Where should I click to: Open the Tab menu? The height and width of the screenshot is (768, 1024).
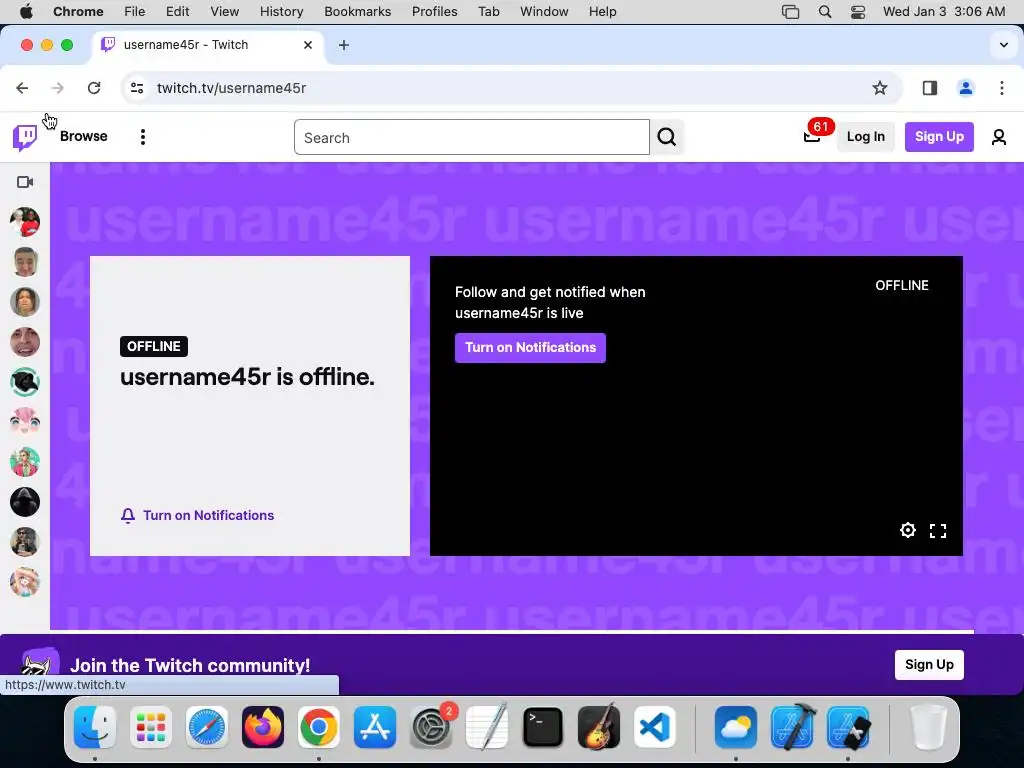488,12
